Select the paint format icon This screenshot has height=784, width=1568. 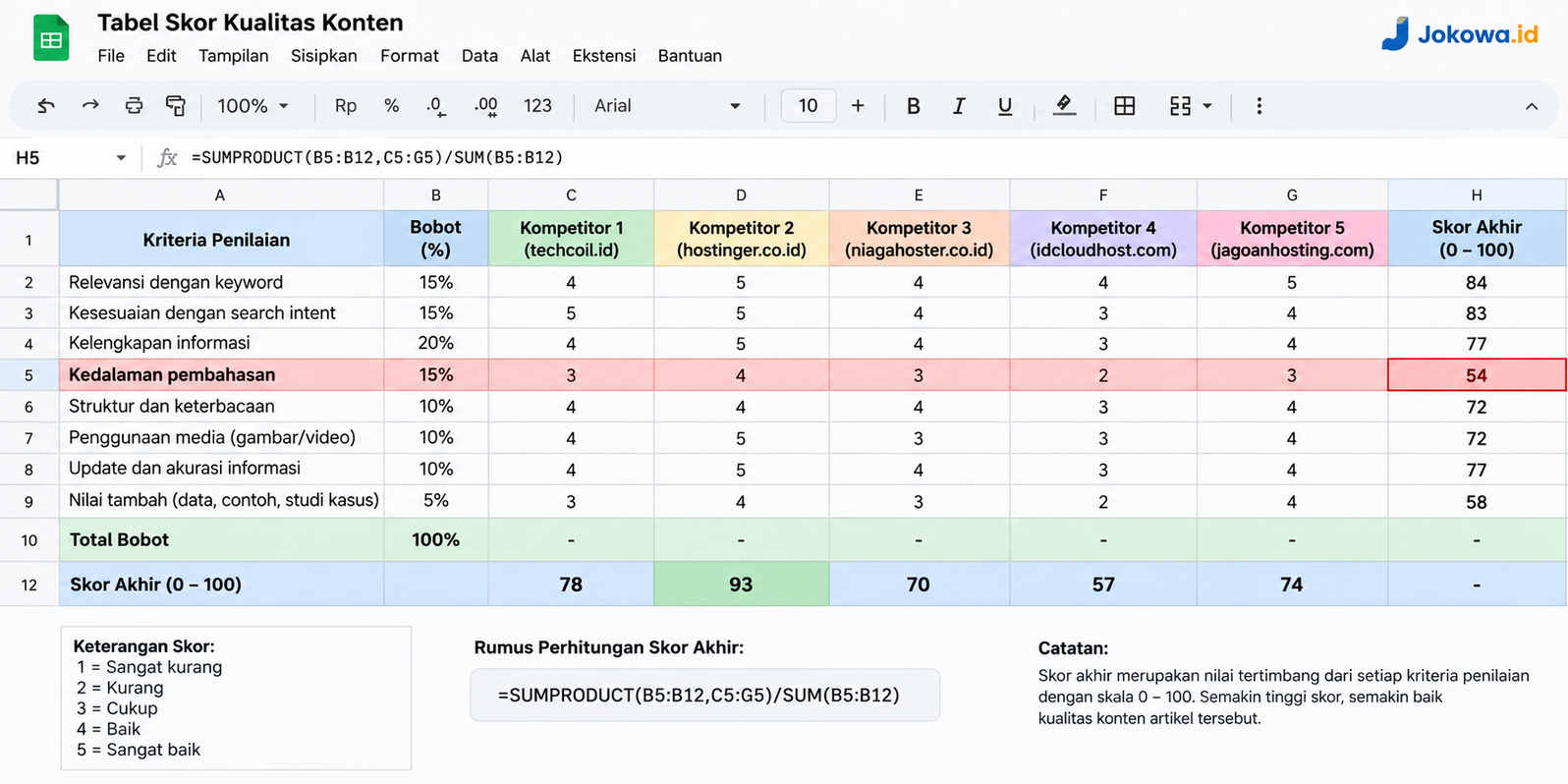176,106
